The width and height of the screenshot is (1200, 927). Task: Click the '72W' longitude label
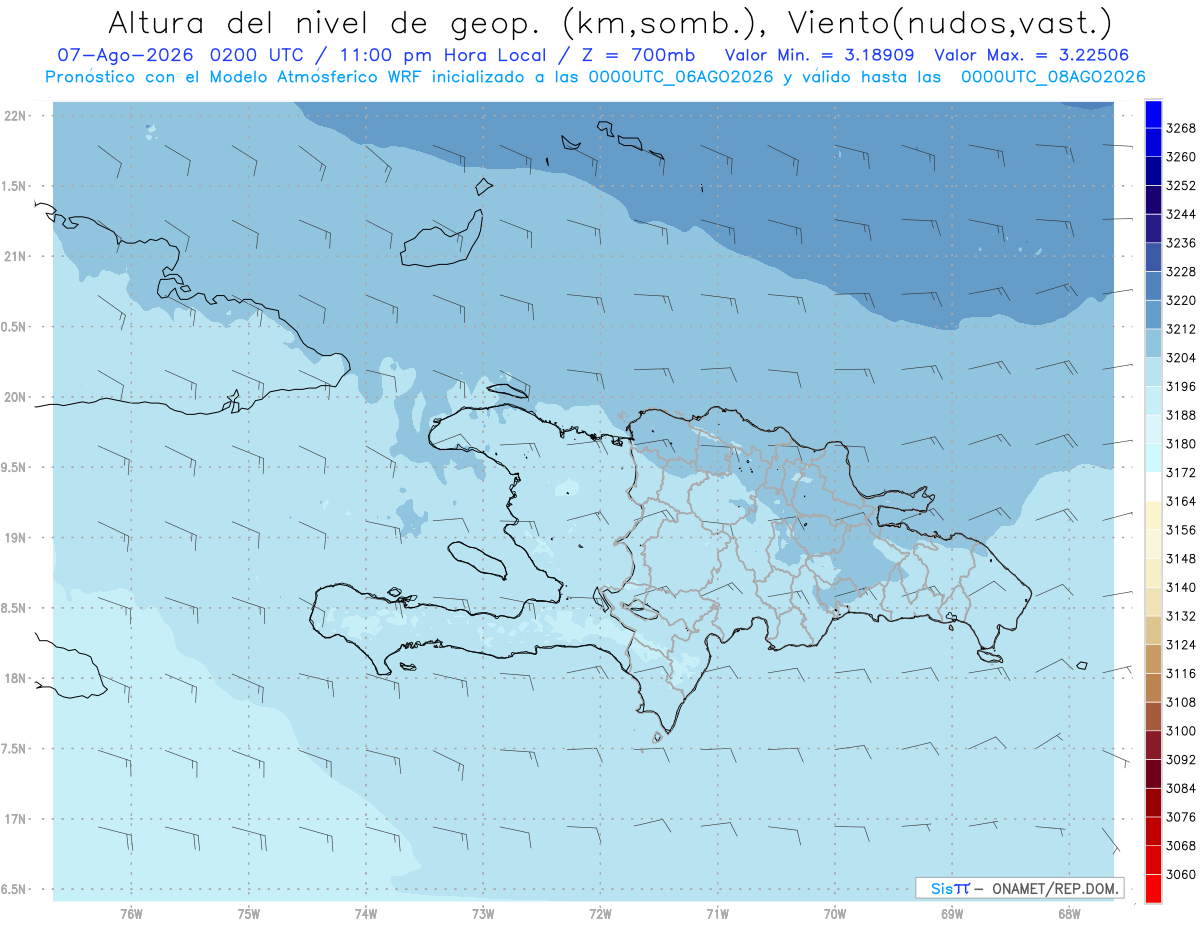pyautogui.click(x=600, y=912)
